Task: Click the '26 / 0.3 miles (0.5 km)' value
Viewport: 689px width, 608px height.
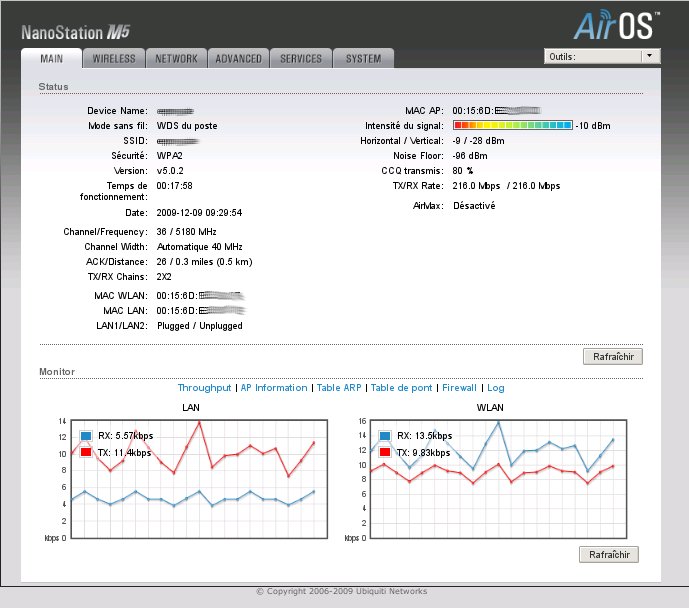Action: point(204,262)
